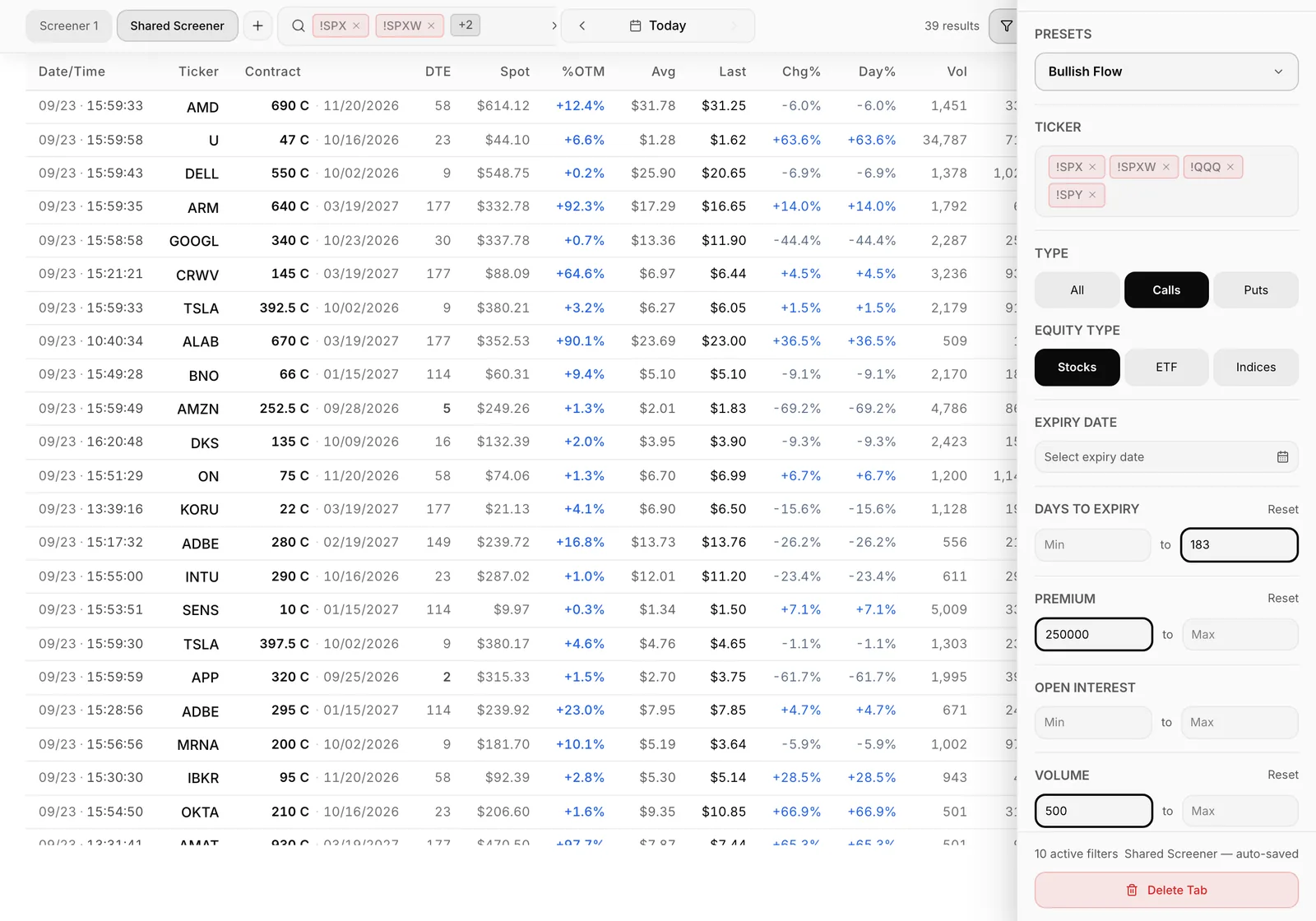1316x921 pixels.
Task: Select Puts option type
Action: [1256, 290]
